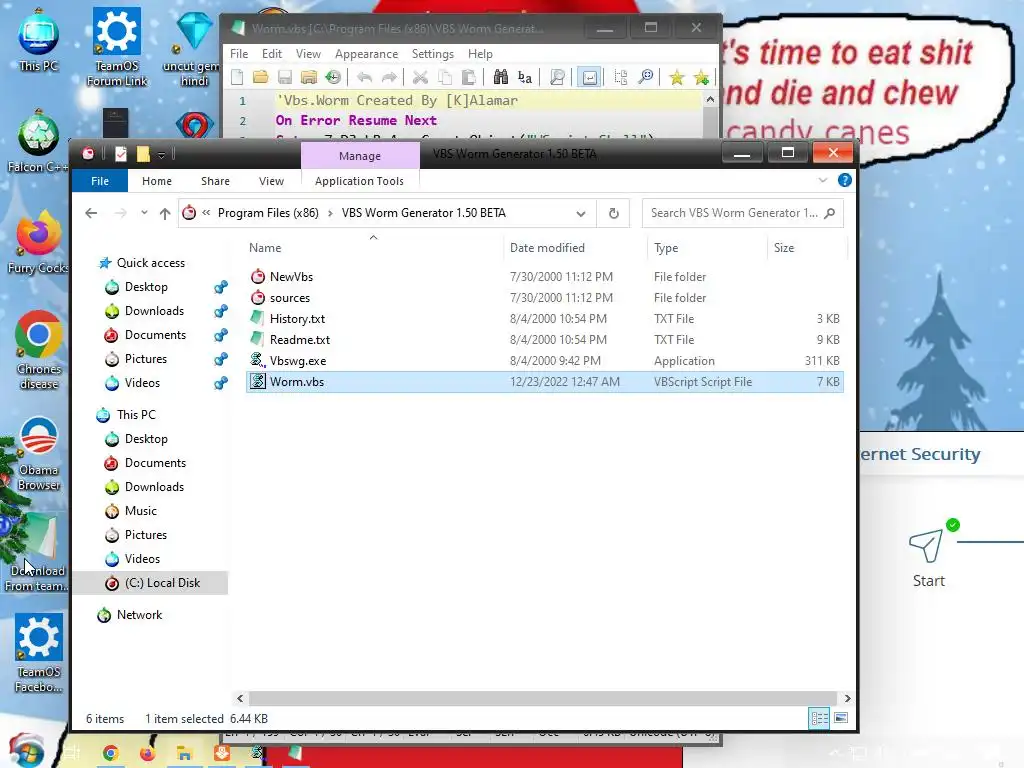Click the Windows Start orb with Santa hat
Image resolution: width=1024 pixels, height=768 pixels.
pyautogui.click(x=26, y=751)
